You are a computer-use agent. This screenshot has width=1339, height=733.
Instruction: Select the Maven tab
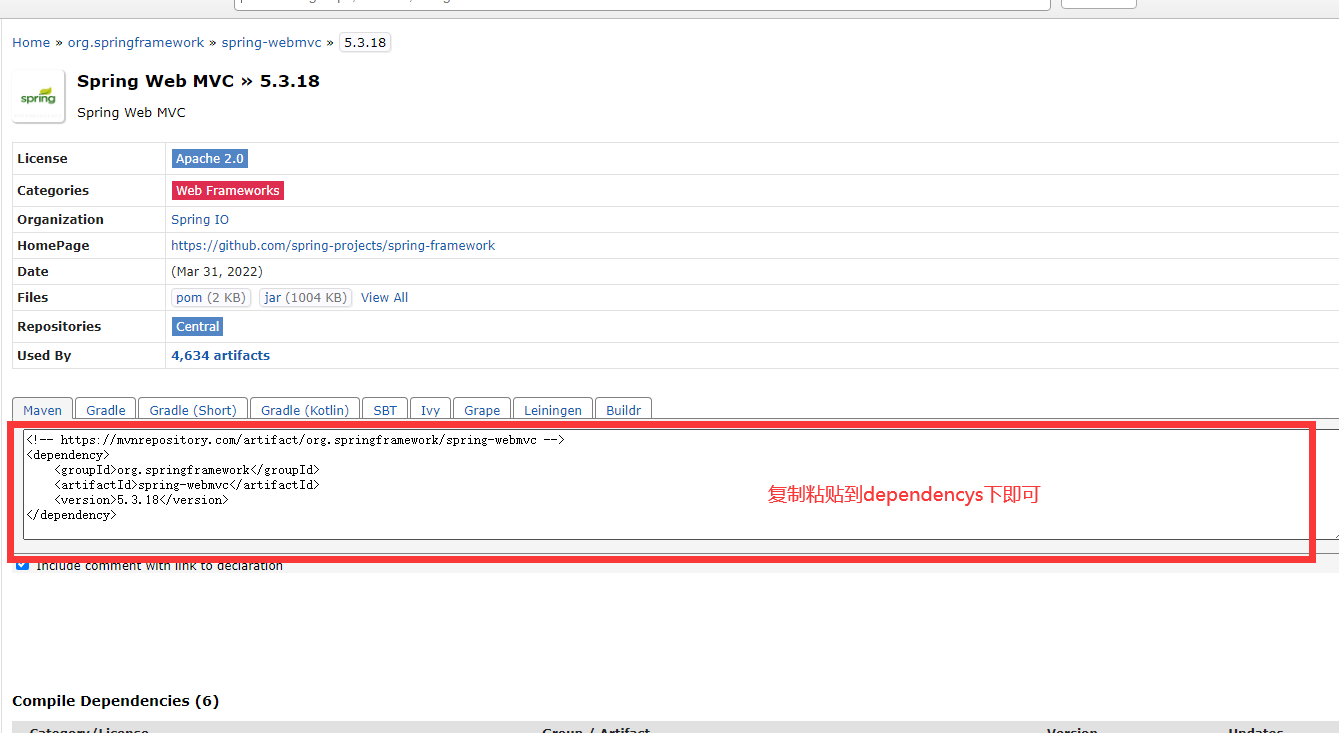point(43,410)
